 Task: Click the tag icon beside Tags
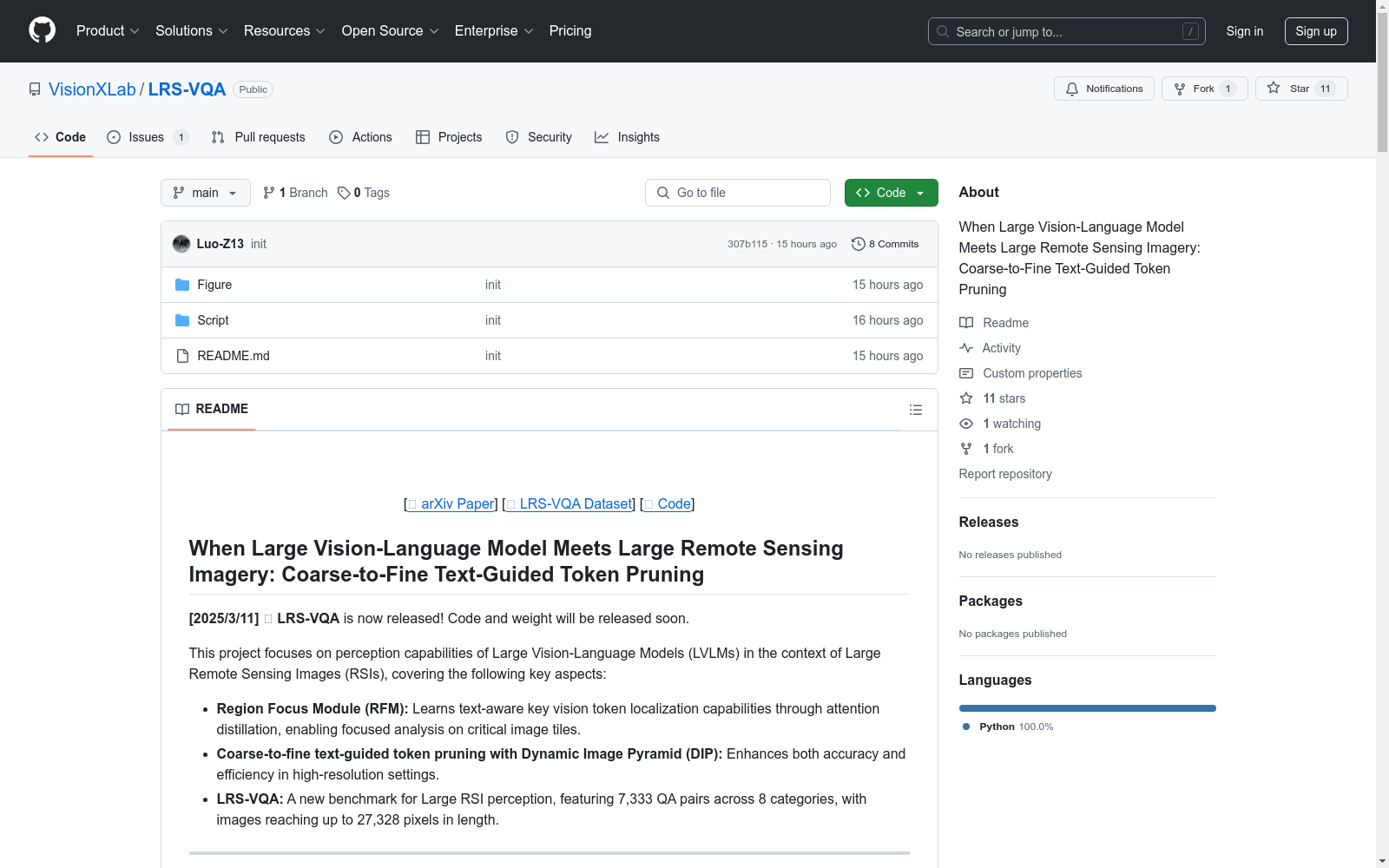click(344, 193)
